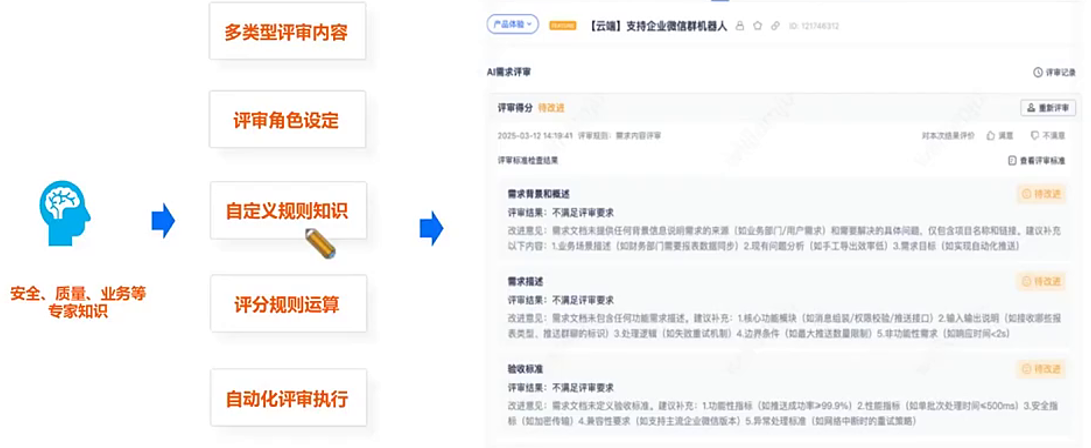This screenshot has width=1091, height=448.
Task: Click the lock icon beside the title
Action: click(740, 26)
